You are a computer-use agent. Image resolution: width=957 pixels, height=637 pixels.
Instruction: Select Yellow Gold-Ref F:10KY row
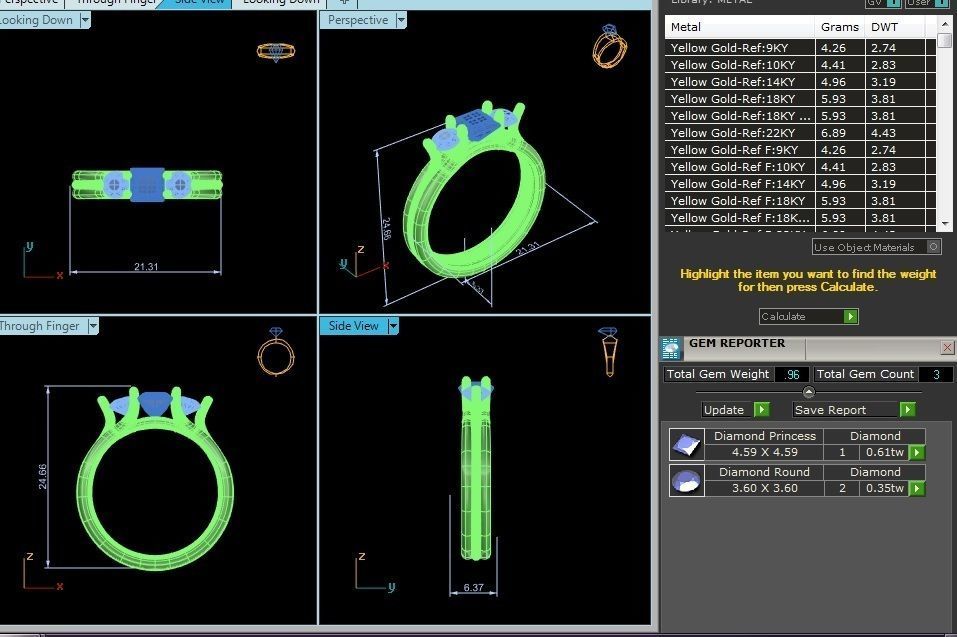pyautogui.click(x=800, y=167)
